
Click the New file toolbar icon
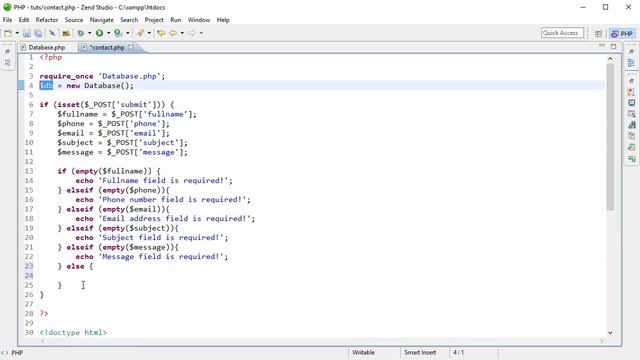click(x=8, y=33)
